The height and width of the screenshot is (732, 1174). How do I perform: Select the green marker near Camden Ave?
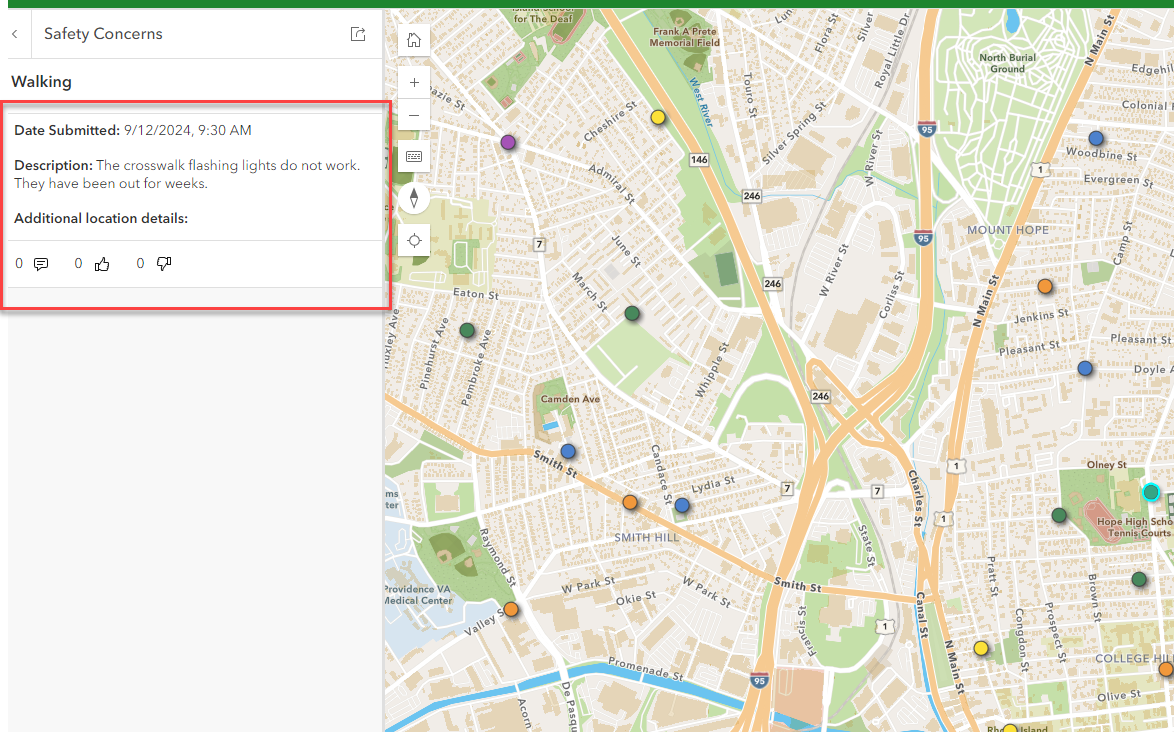click(x=467, y=329)
